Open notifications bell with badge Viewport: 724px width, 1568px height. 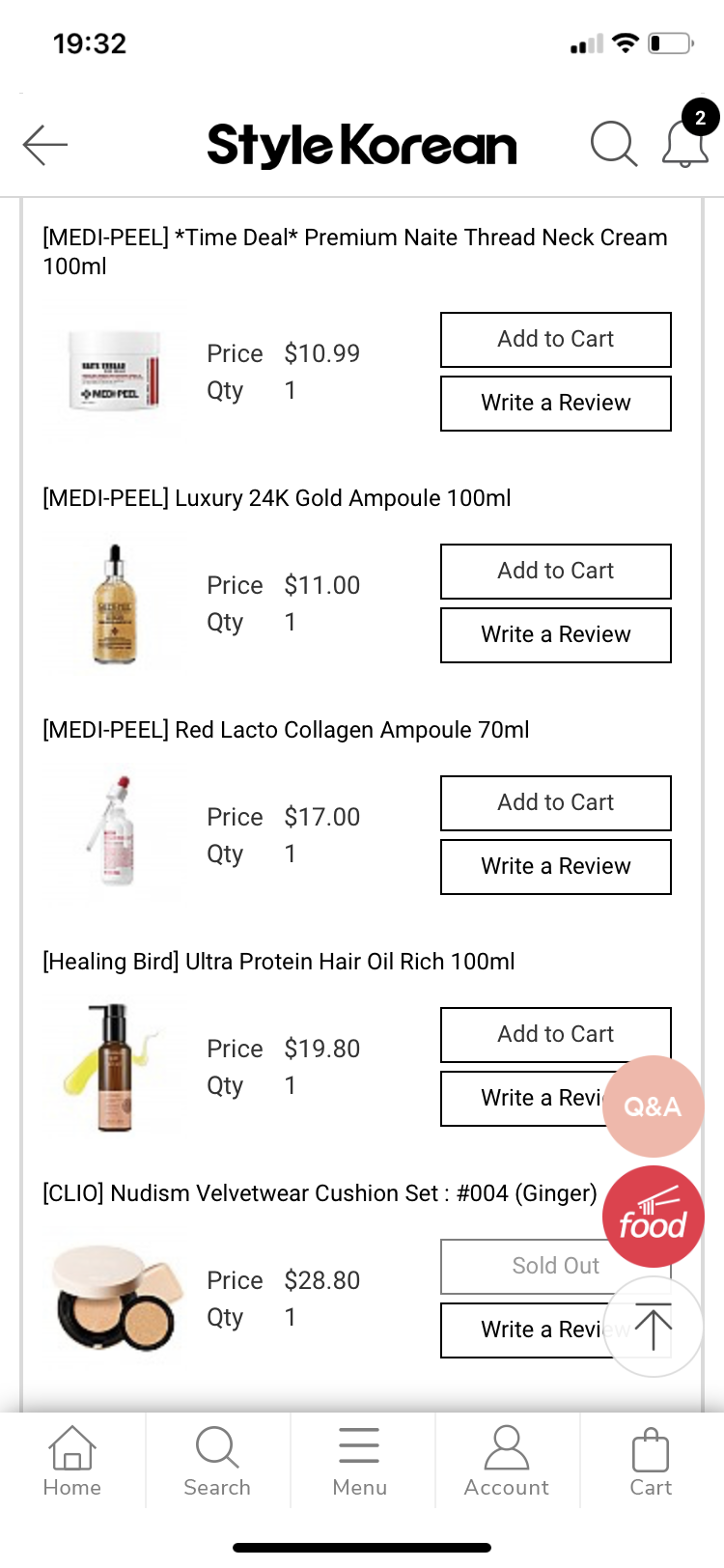point(686,137)
